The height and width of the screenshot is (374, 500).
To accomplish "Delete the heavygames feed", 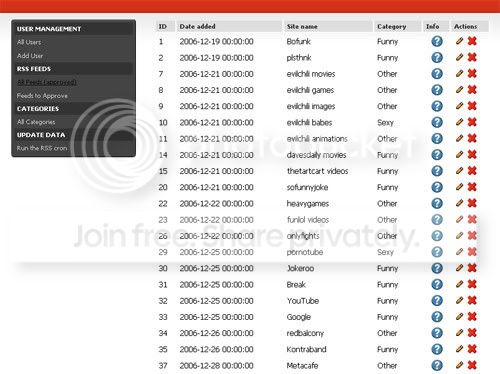I will (472, 203).
